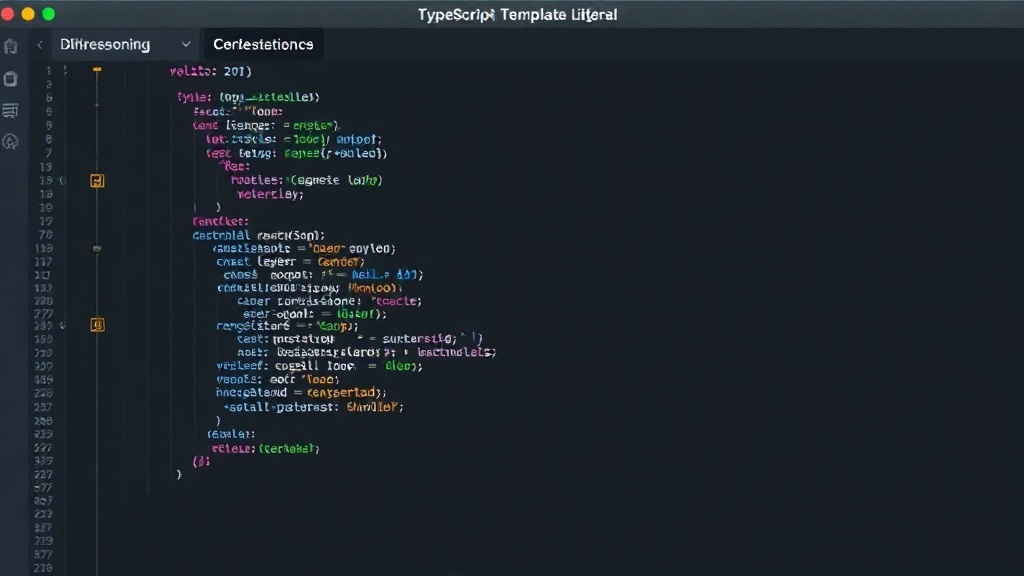Click the small orange marker at line 1
Screen dimensions: 1024x576
pos(97,69)
